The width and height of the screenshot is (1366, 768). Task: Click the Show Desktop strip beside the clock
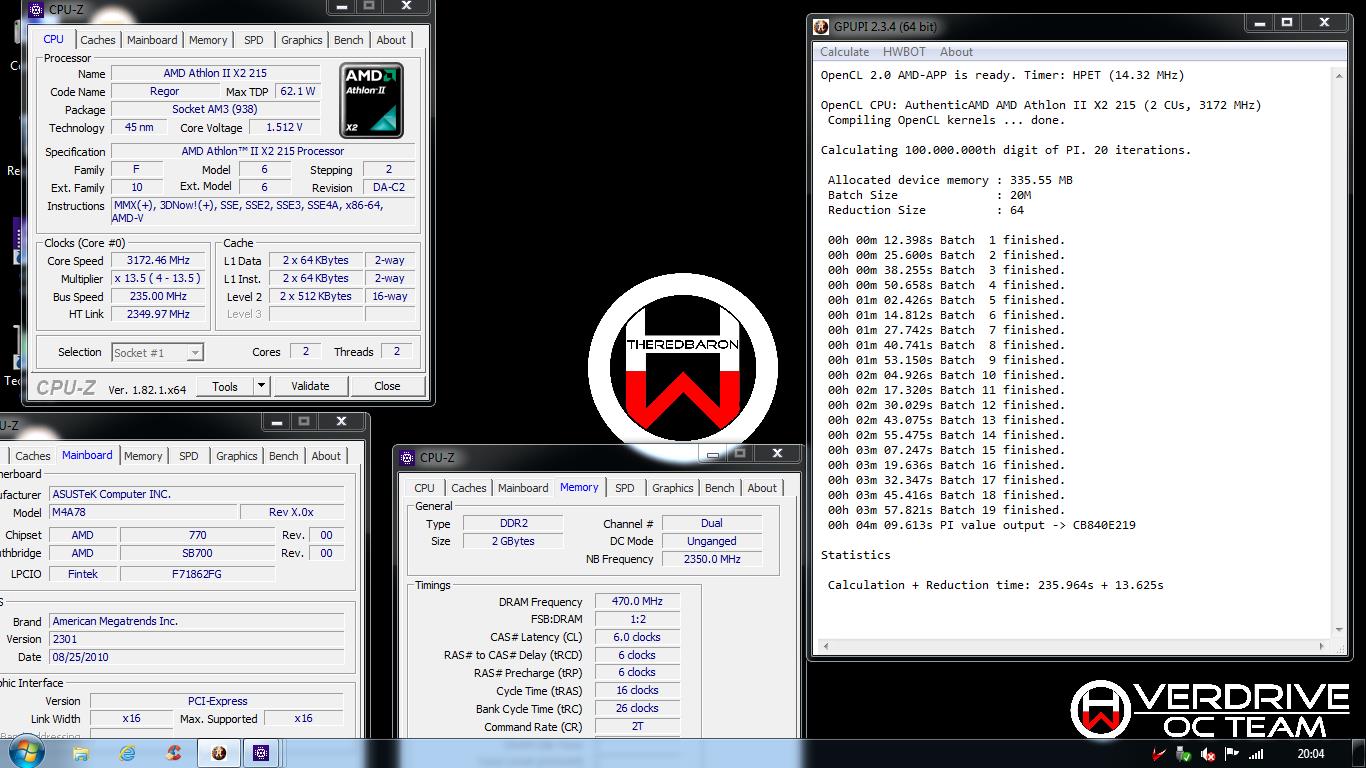pyautogui.click(x=1359, y=754)
